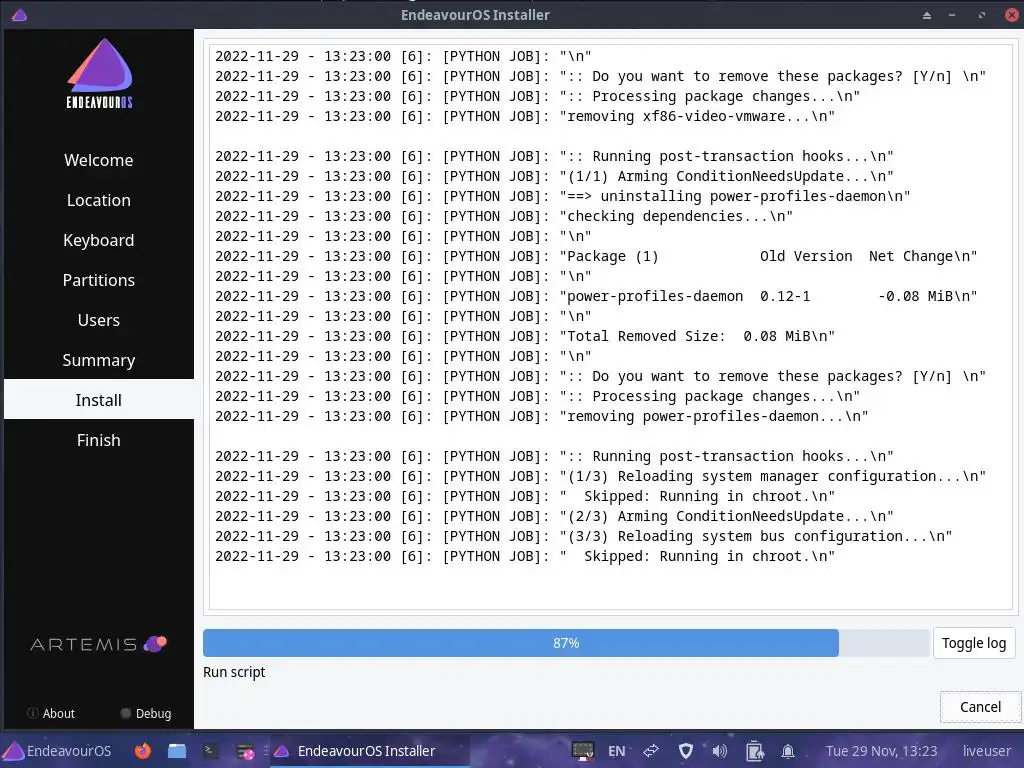Open the power manager battery icon
The image size is (1024, 768).
pyautogui.click(x=754, y=751)
